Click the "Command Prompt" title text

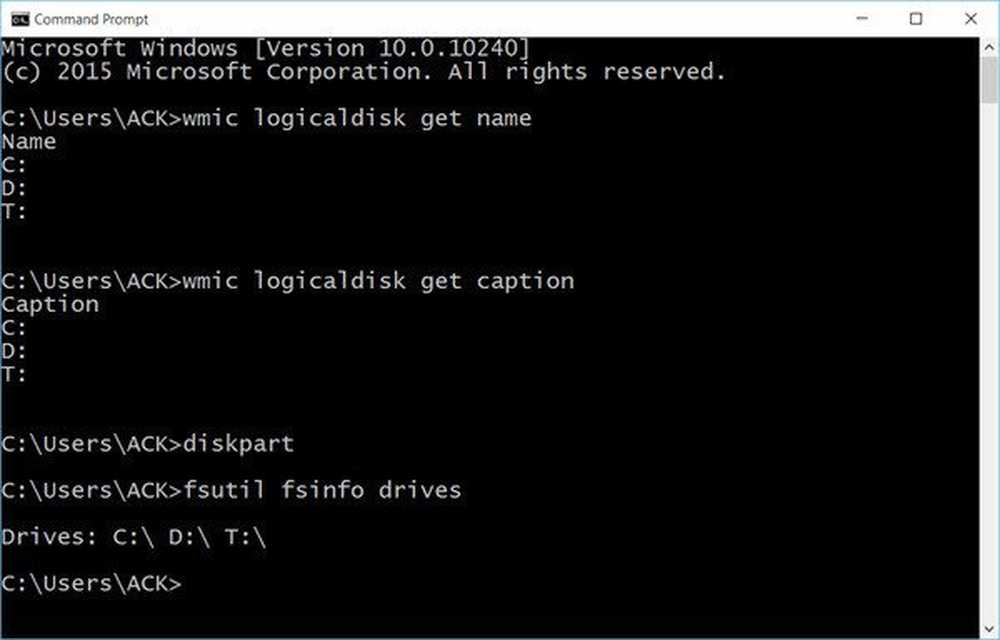pyautogui.click(x=91, y=19)
